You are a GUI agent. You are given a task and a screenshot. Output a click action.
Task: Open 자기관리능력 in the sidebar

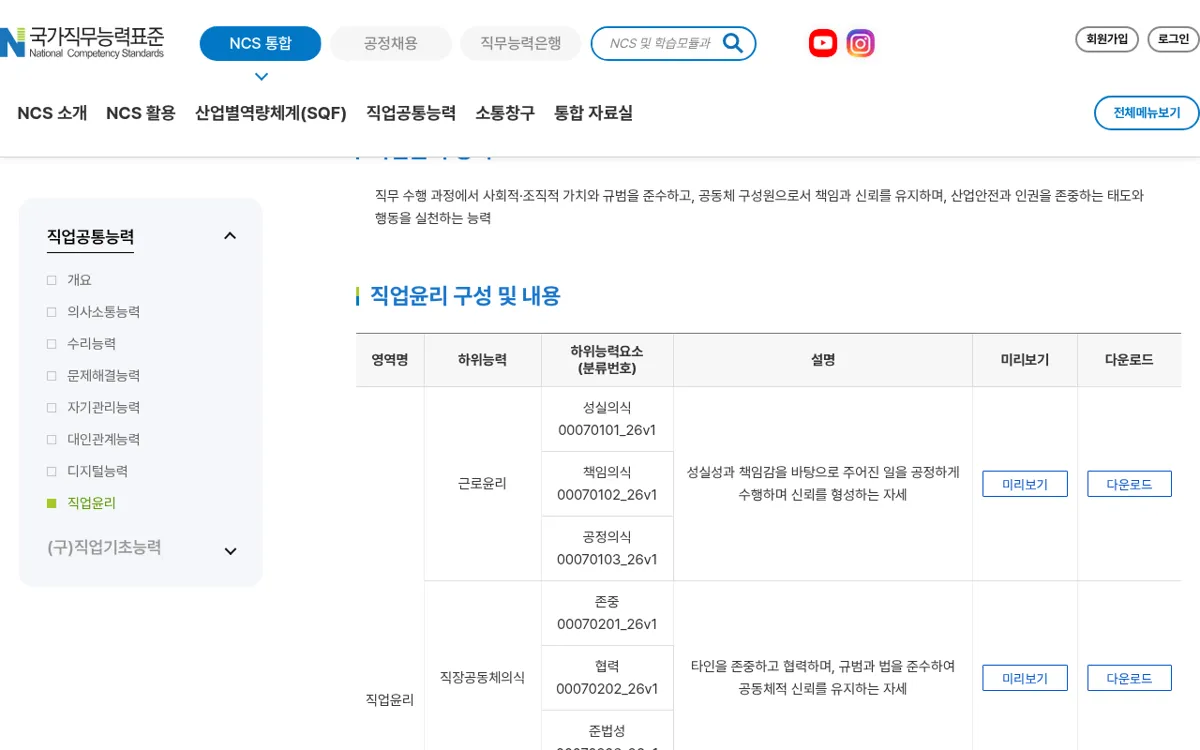[103, 408]
